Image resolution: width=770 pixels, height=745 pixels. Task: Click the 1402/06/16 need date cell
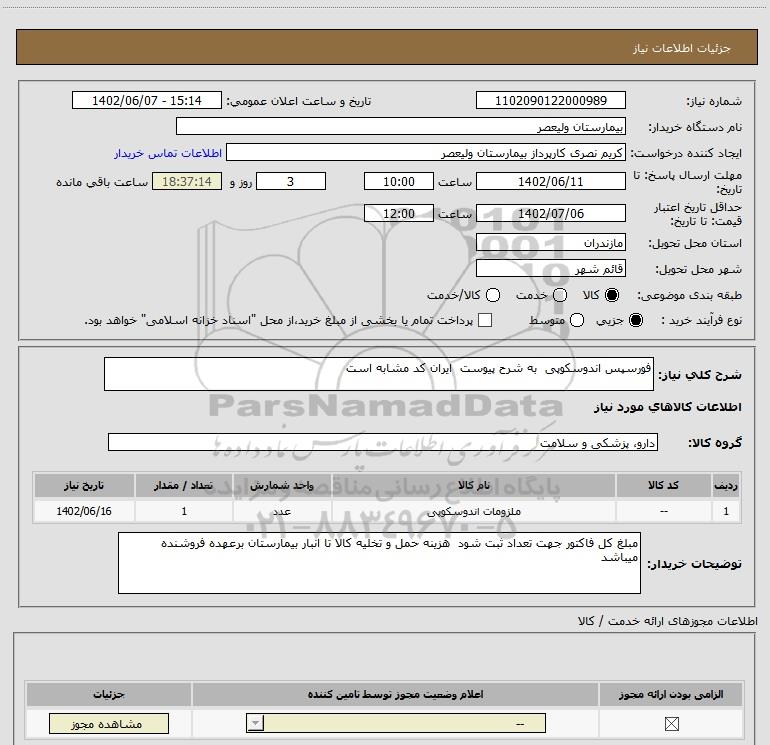[84, 511]
